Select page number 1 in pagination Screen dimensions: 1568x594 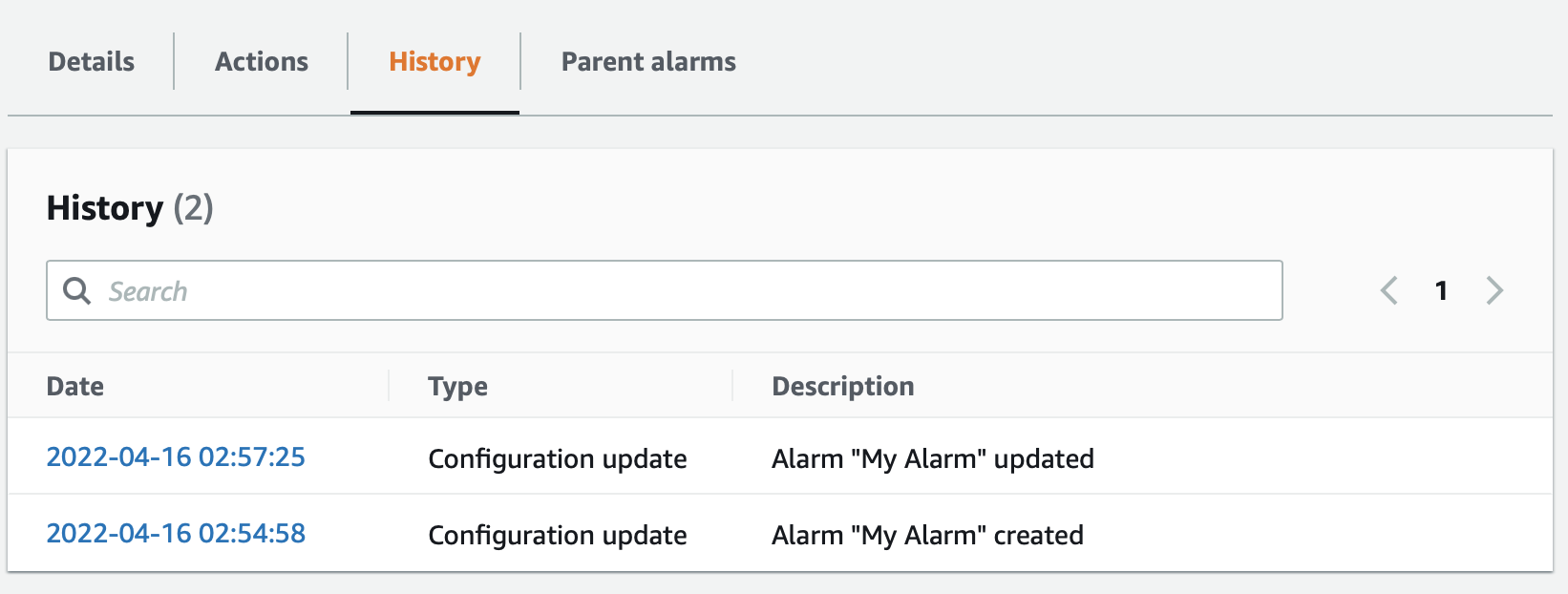[1442, 290]
